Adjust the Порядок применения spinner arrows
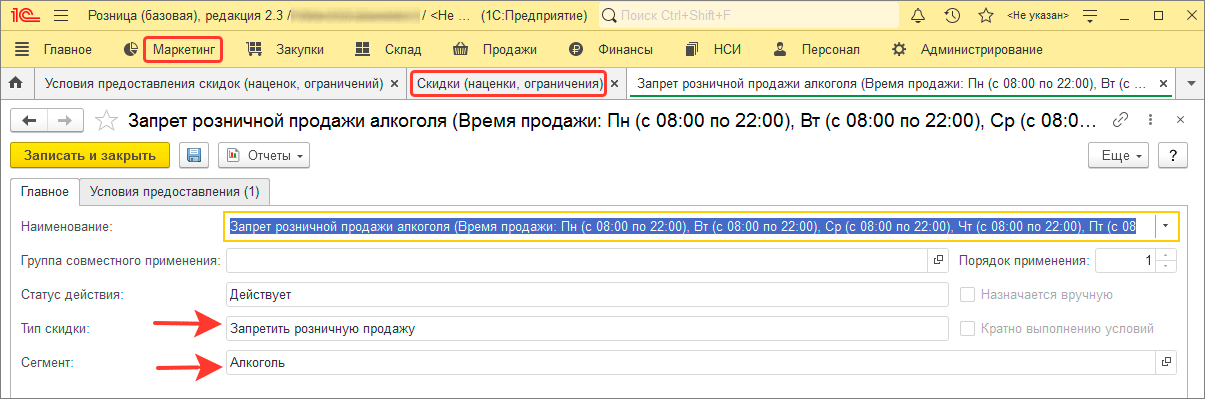Viewport: 1205px width, 399px height. (1167, 261)
